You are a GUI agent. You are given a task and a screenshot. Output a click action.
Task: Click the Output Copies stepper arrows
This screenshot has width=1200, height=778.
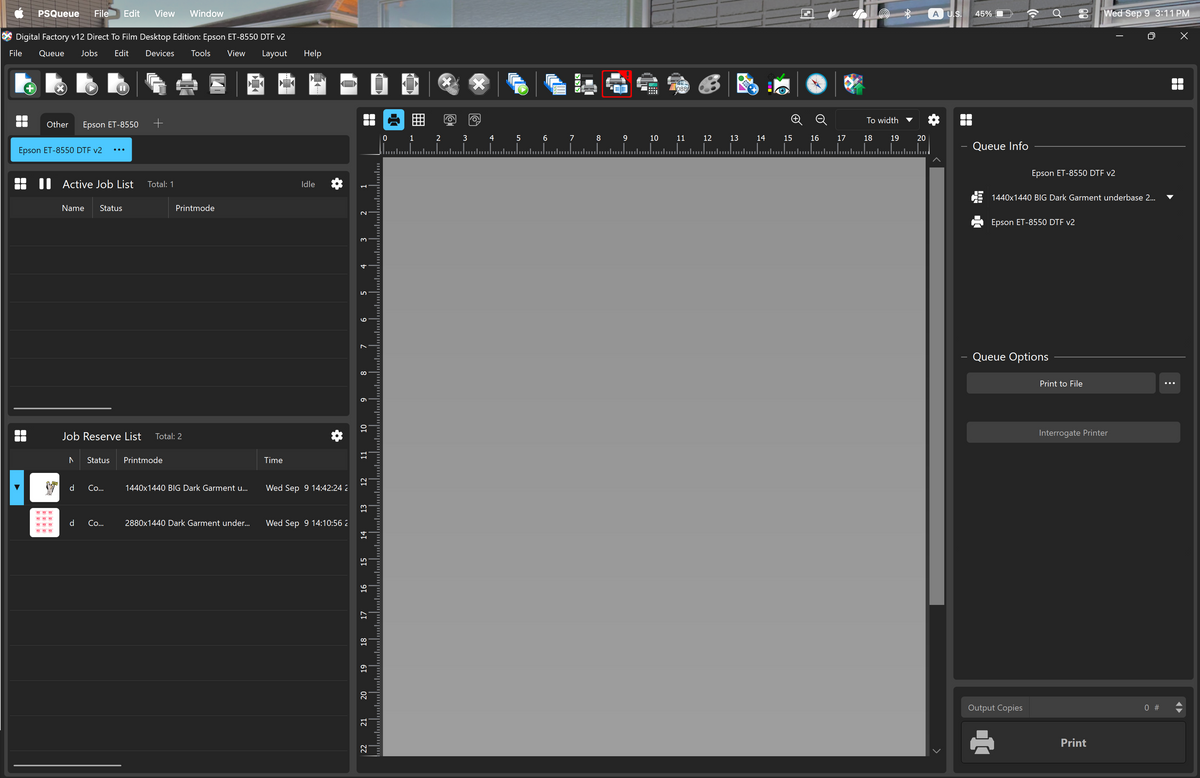[1179, 707]
